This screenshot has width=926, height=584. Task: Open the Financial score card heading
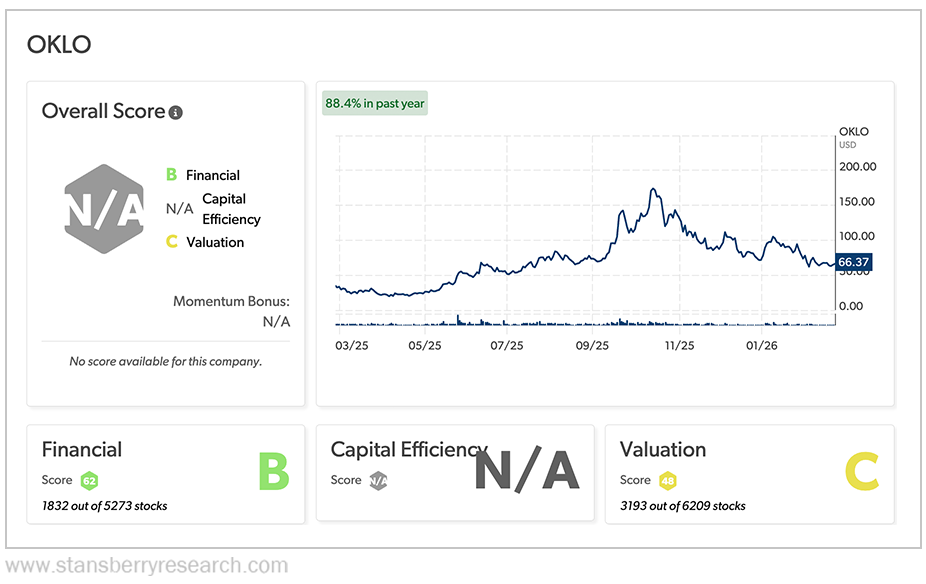tap(82, 450)
